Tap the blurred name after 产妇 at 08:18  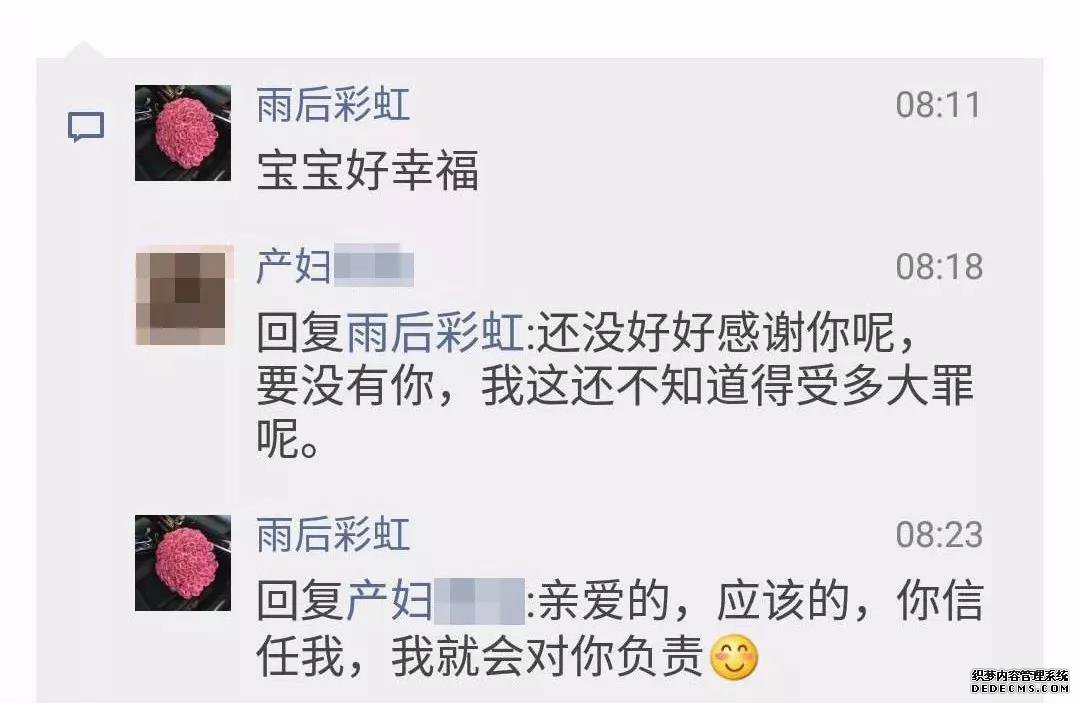374,267
